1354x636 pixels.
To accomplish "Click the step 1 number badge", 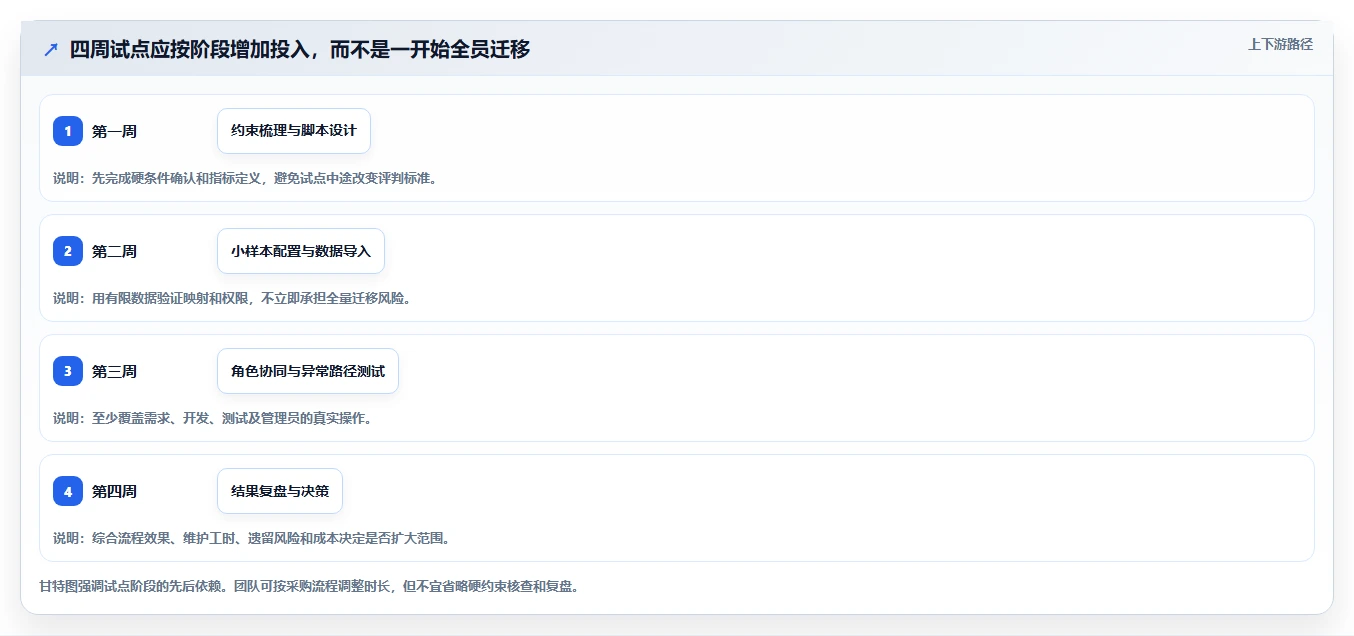I will click(68, 131).
